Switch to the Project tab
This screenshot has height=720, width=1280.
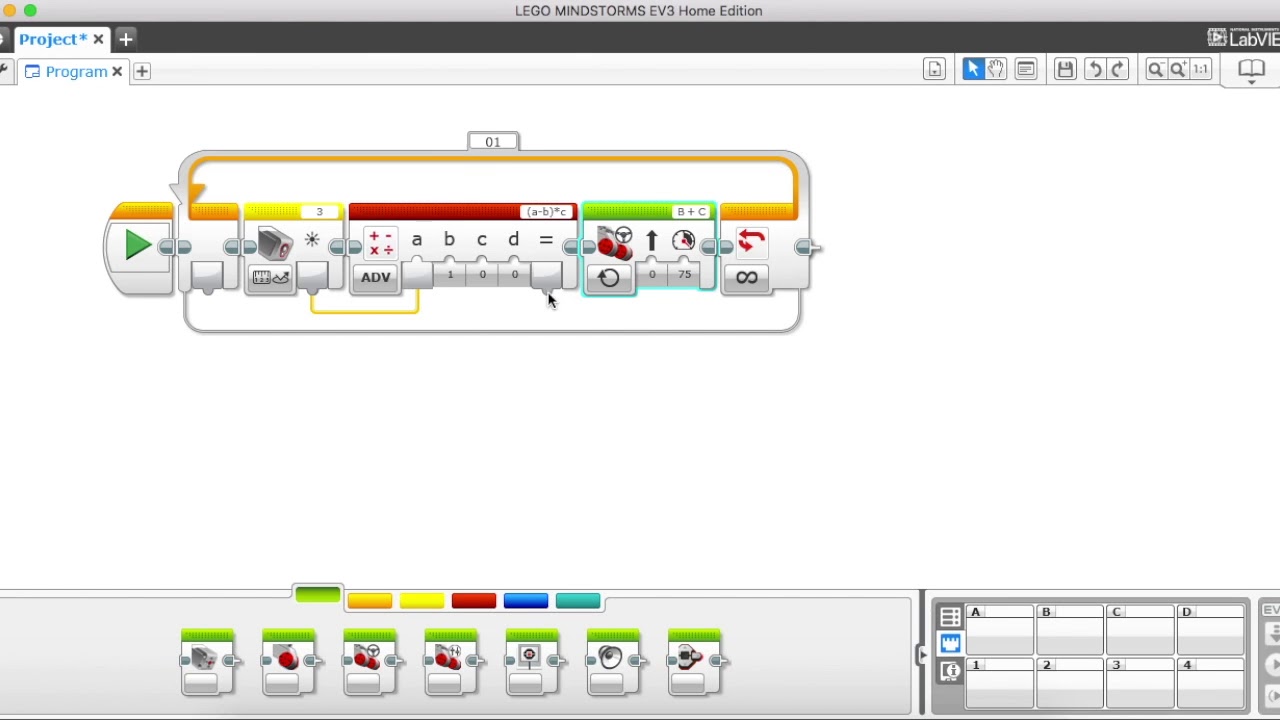(53, 39)
